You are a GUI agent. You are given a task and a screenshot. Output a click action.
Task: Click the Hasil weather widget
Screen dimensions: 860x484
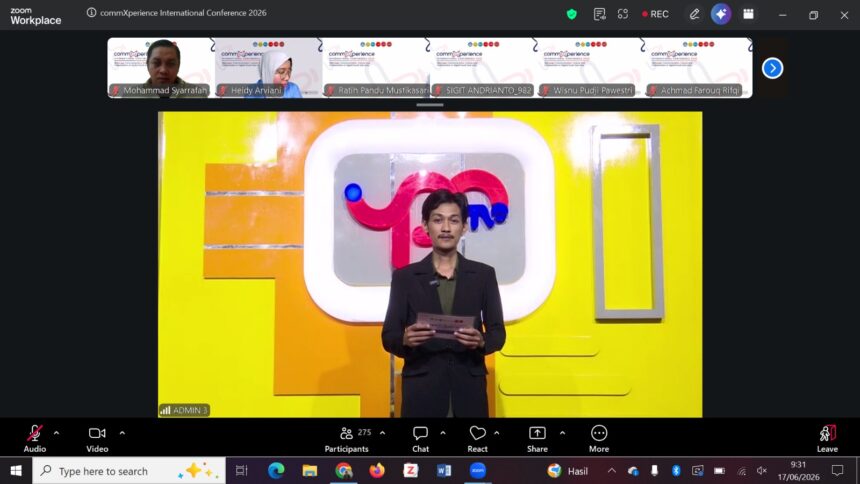coord(568,471)
